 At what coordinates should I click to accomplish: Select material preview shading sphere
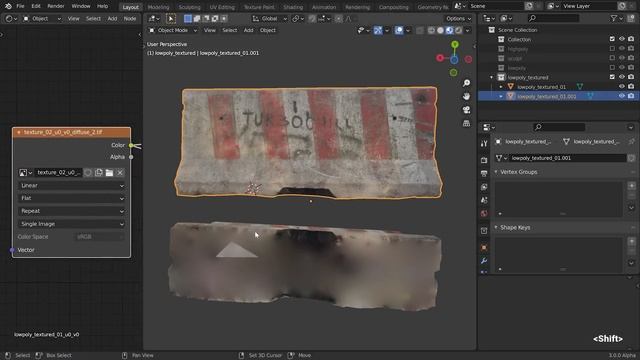[x=449, y=30]
